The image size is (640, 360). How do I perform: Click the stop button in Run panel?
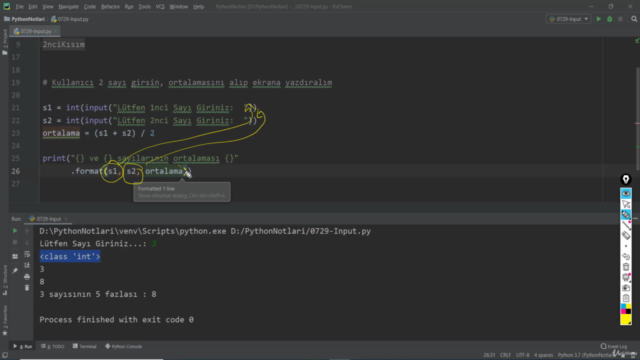[x=15, y=242]
